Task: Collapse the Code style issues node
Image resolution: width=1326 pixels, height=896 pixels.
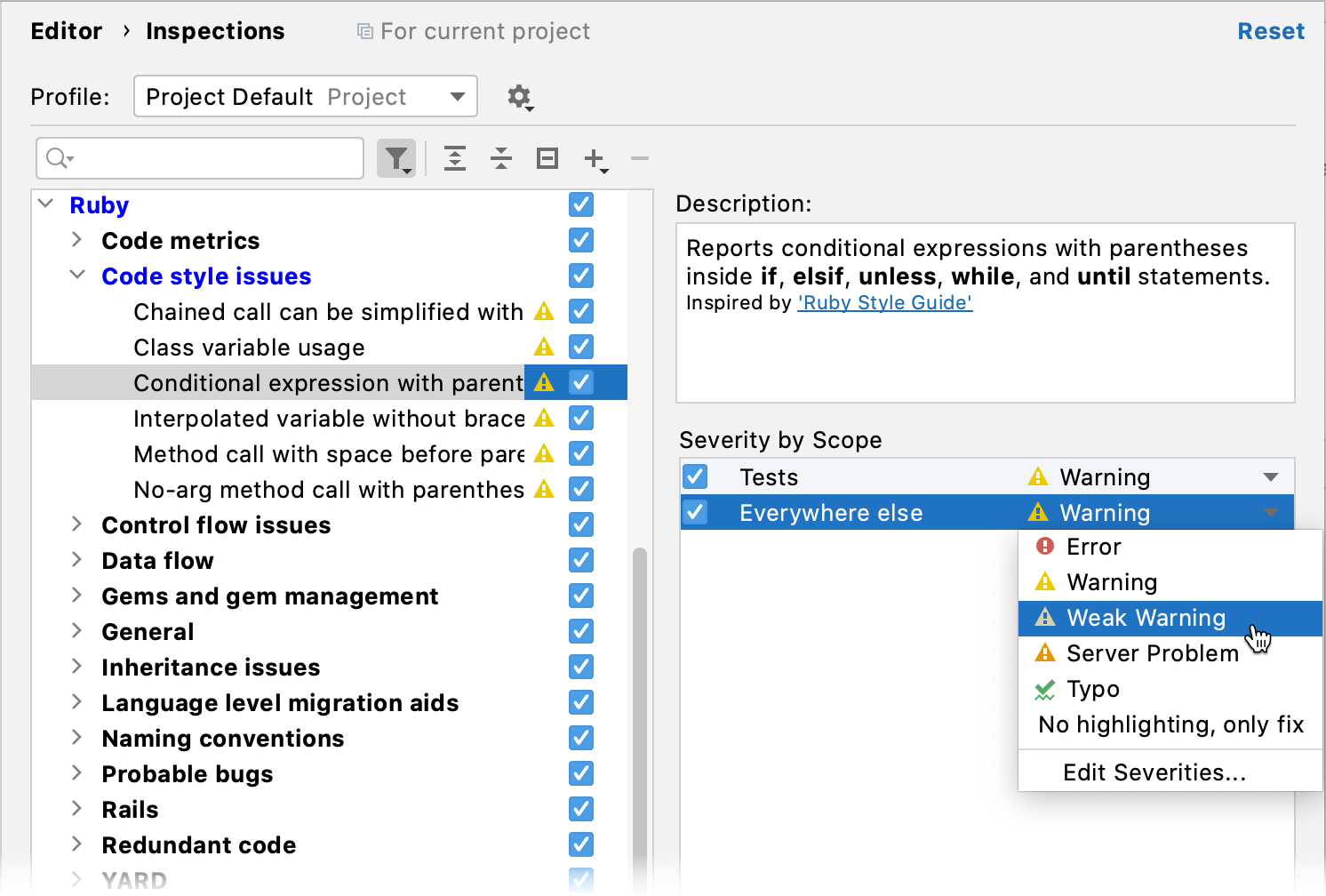Action: click(77, 276)
